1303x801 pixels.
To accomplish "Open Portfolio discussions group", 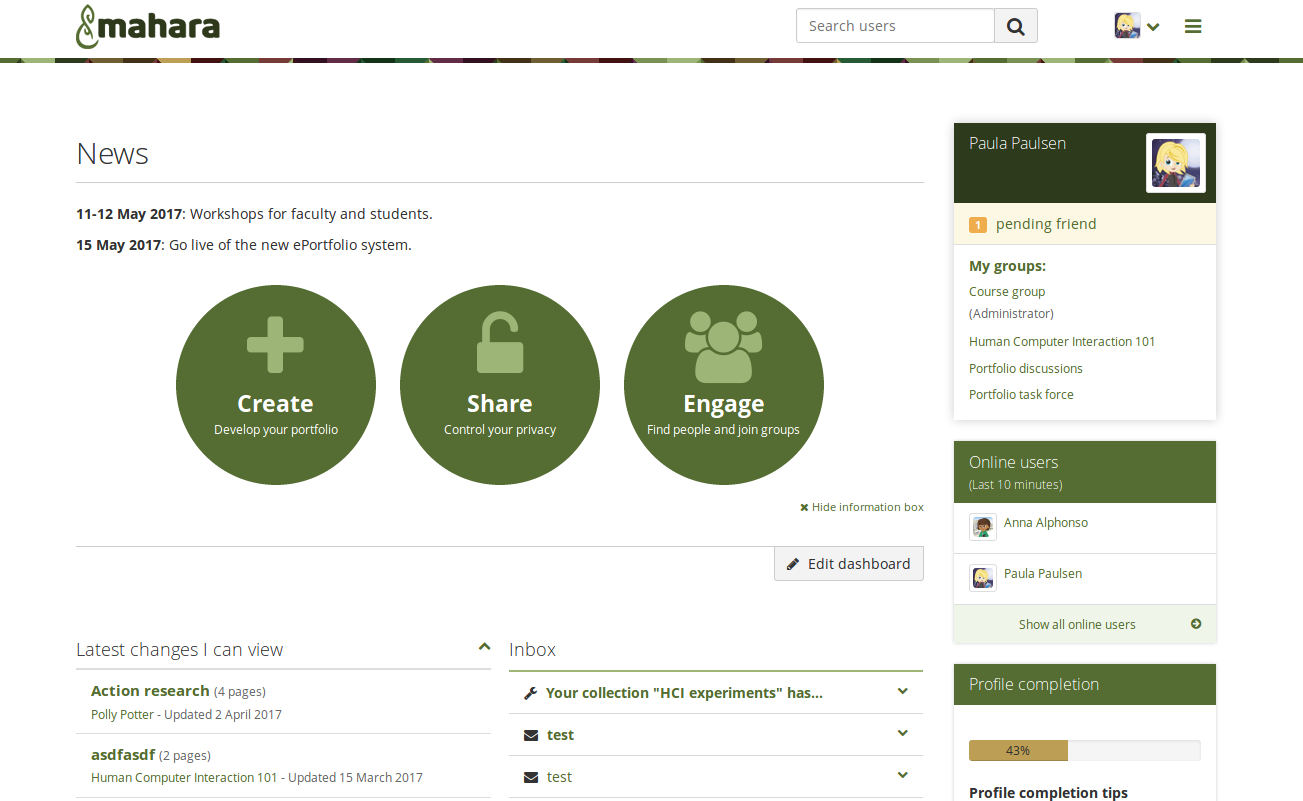I will [x=1026, y=369].
